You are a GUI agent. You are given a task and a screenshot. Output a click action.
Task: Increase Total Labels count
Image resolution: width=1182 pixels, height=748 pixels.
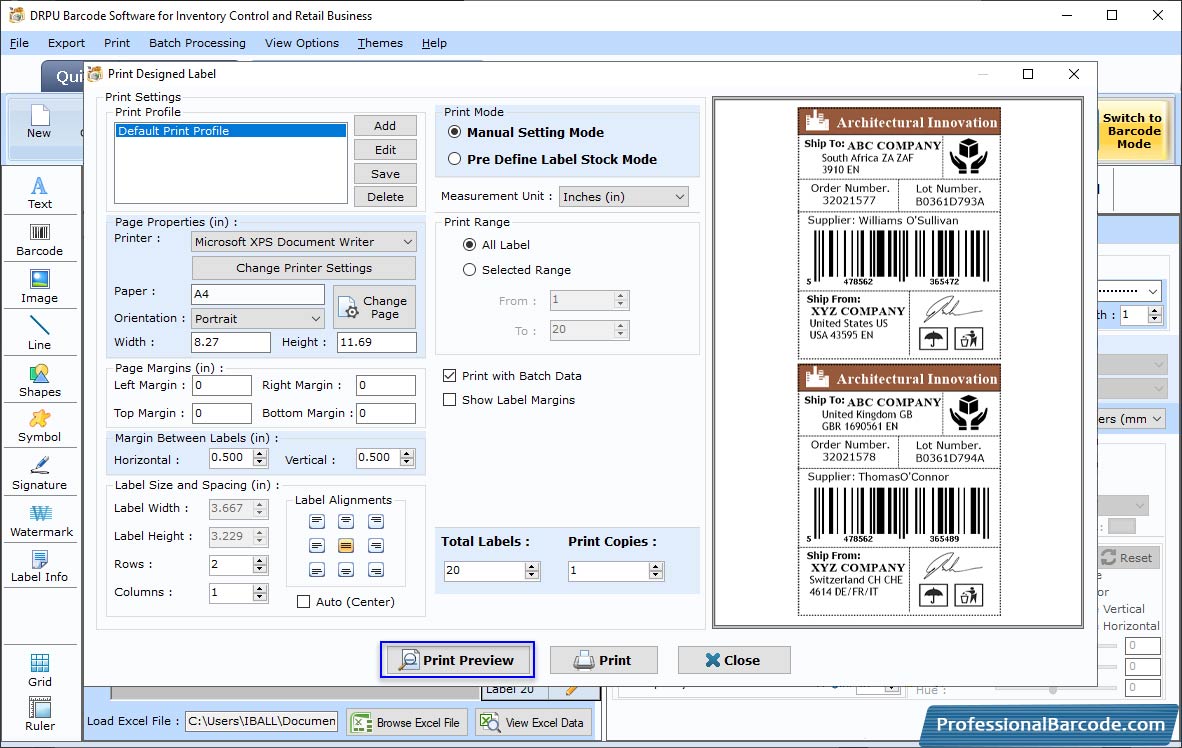(532, 566)
